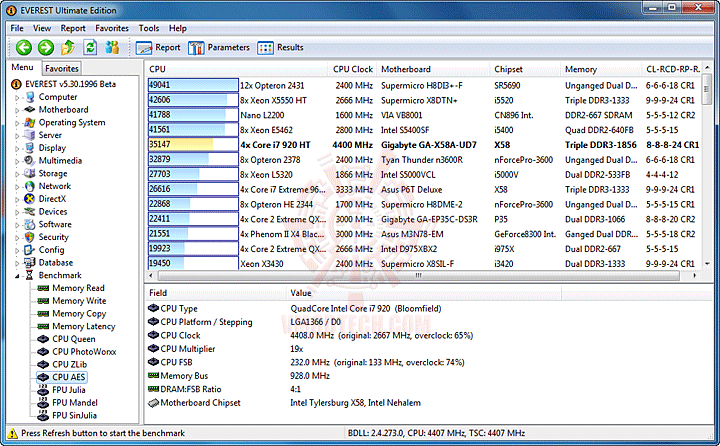Open the Tools menu

[x=149, y=28]
